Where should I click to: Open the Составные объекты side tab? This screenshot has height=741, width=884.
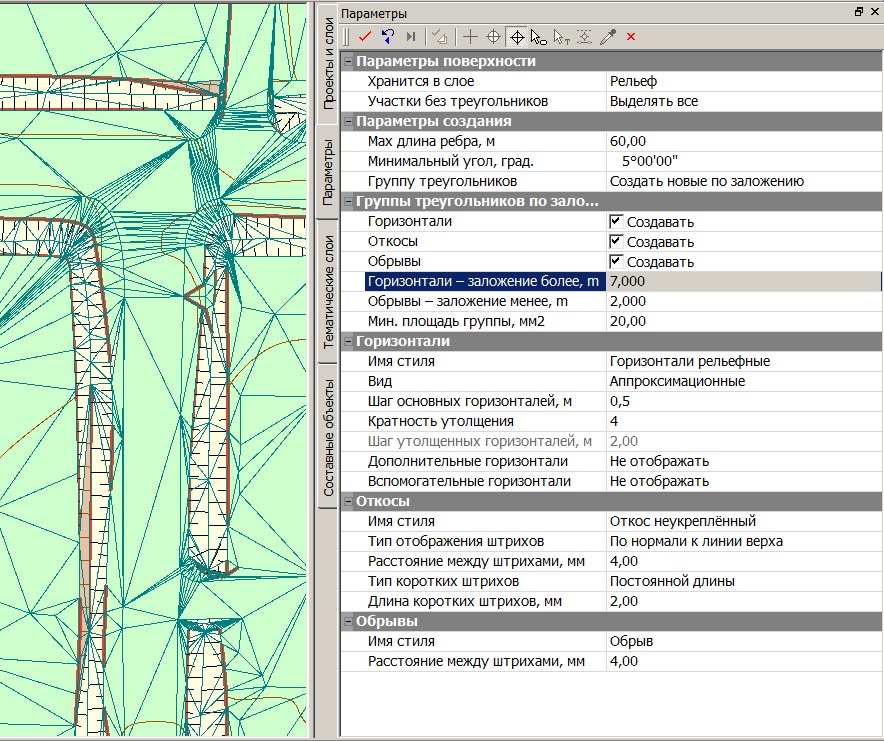click(x=327, y=436)
